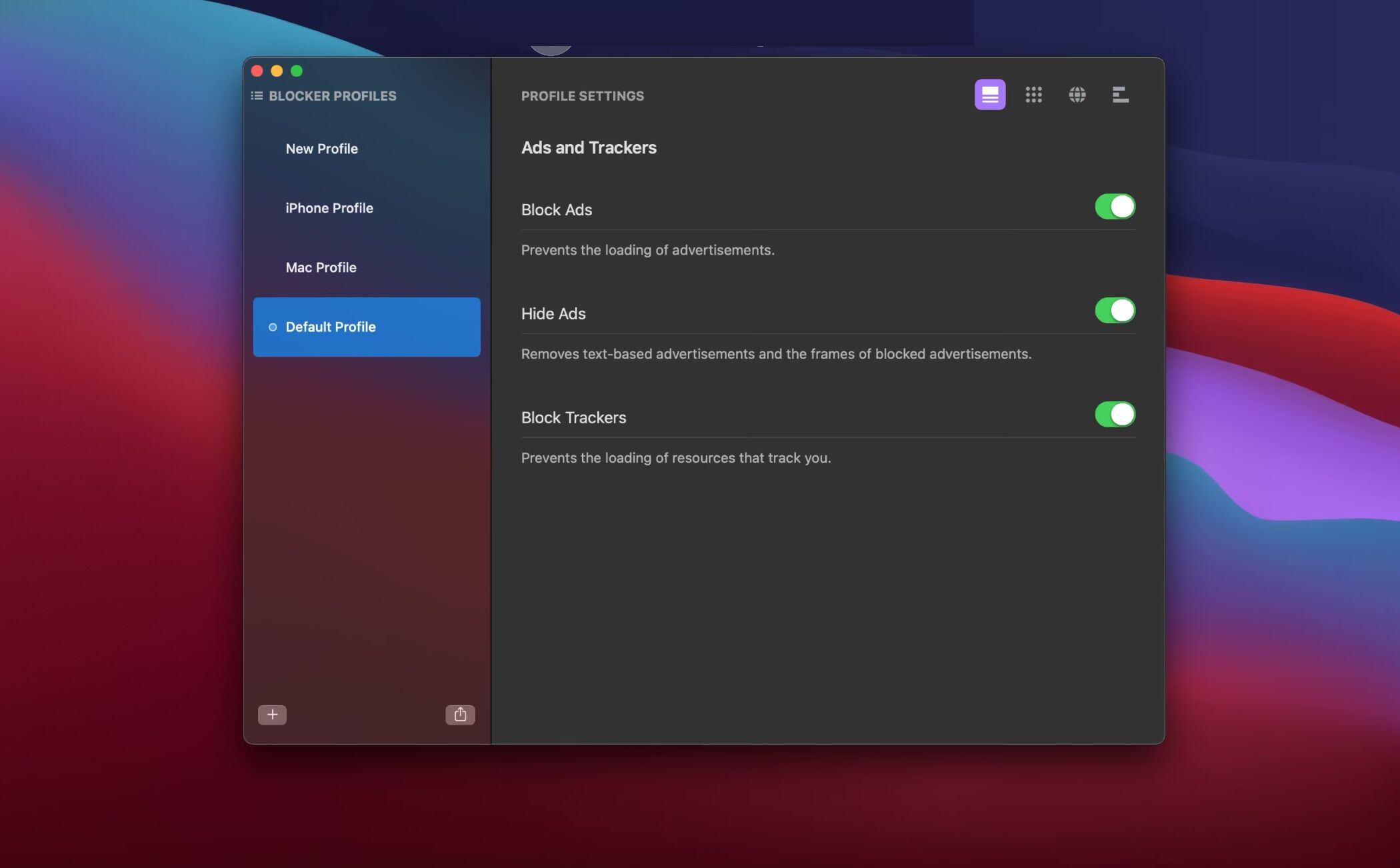Screen dimensions: 1400x868
Task: Open Profile Settings panel header
Action: click(583, 94)
